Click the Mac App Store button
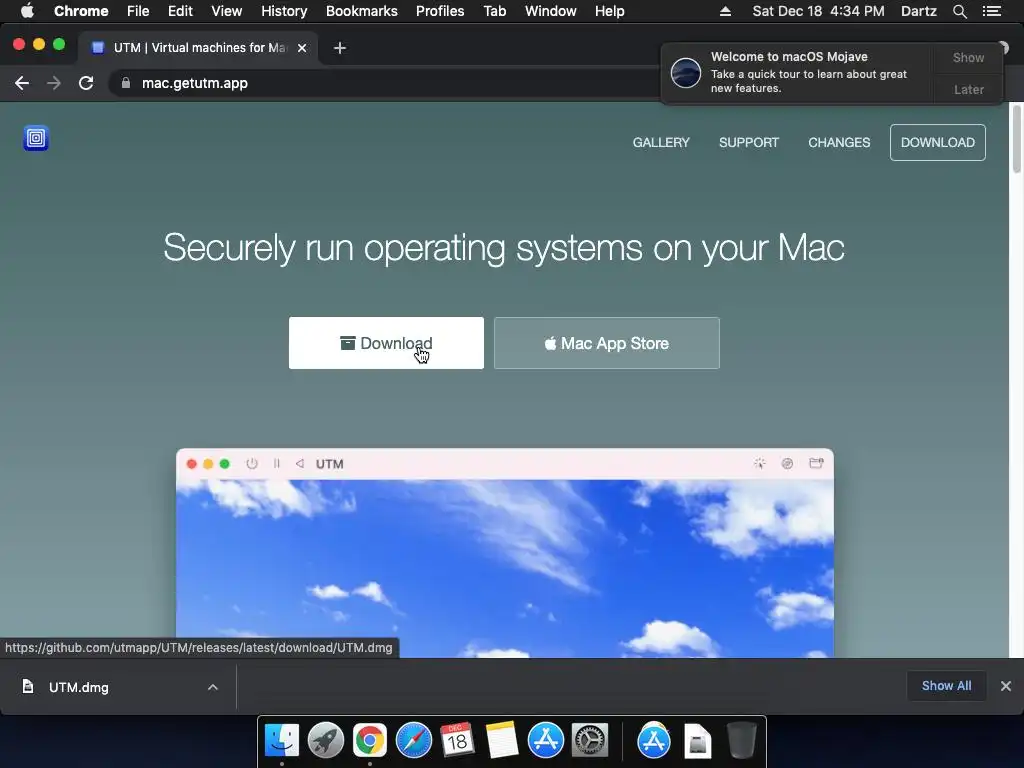The image size is (1024, 768). (x=607, y=343)
